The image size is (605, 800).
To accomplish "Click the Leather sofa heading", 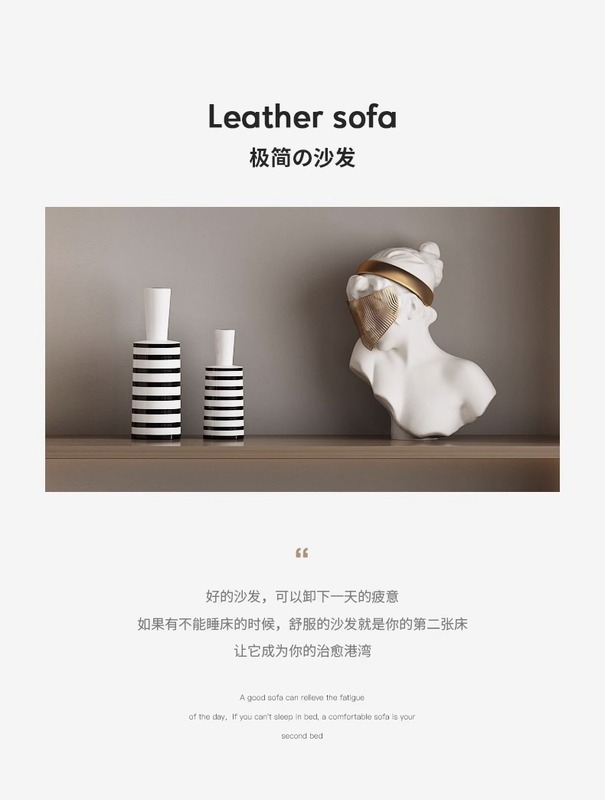I will click(302, 117).
